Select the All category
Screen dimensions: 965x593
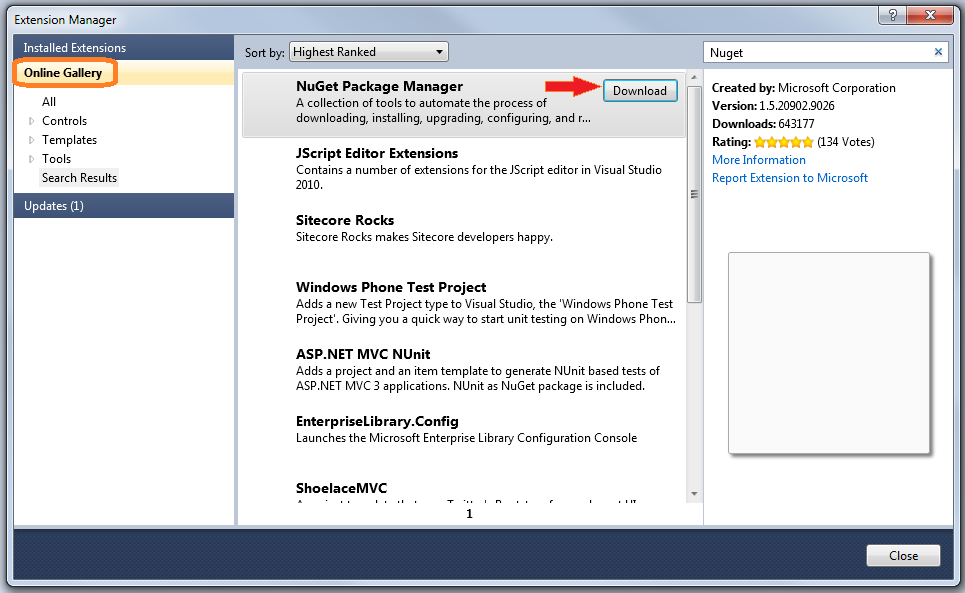[49, 101]
